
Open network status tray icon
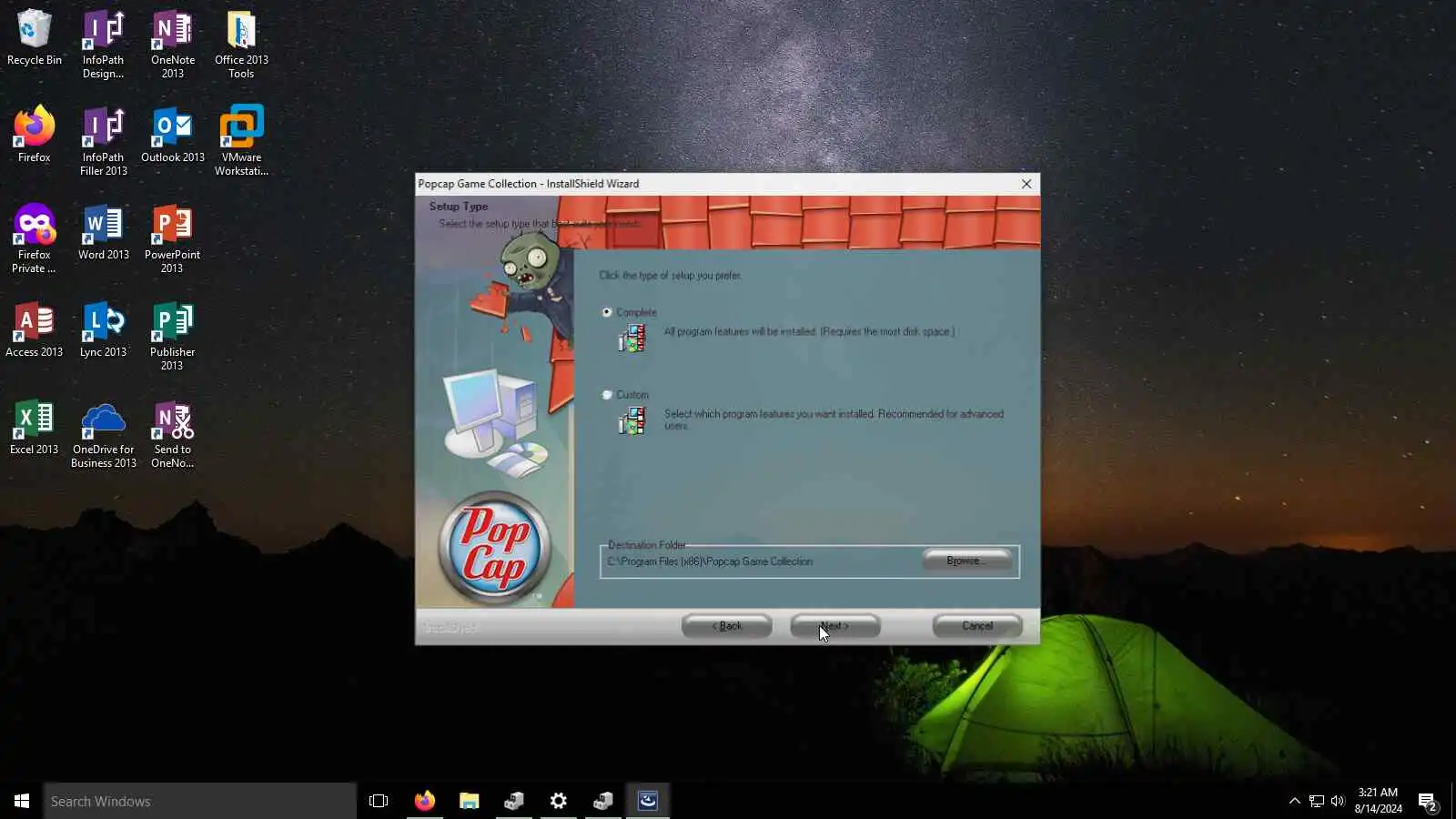[1316, 801]
